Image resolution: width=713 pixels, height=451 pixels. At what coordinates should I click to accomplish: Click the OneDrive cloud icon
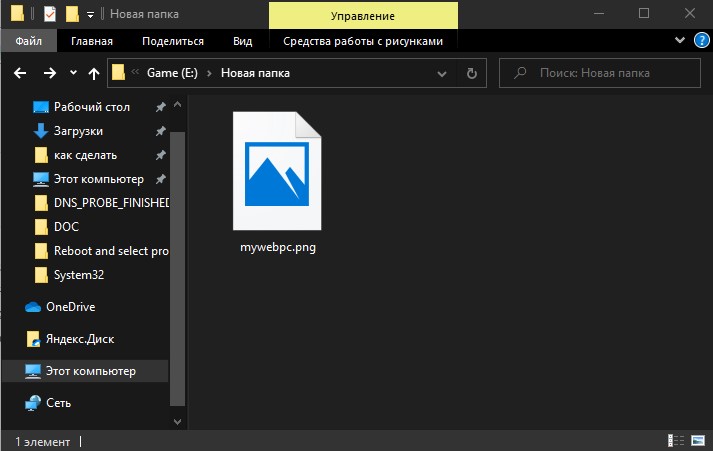(x=33, y=307)
